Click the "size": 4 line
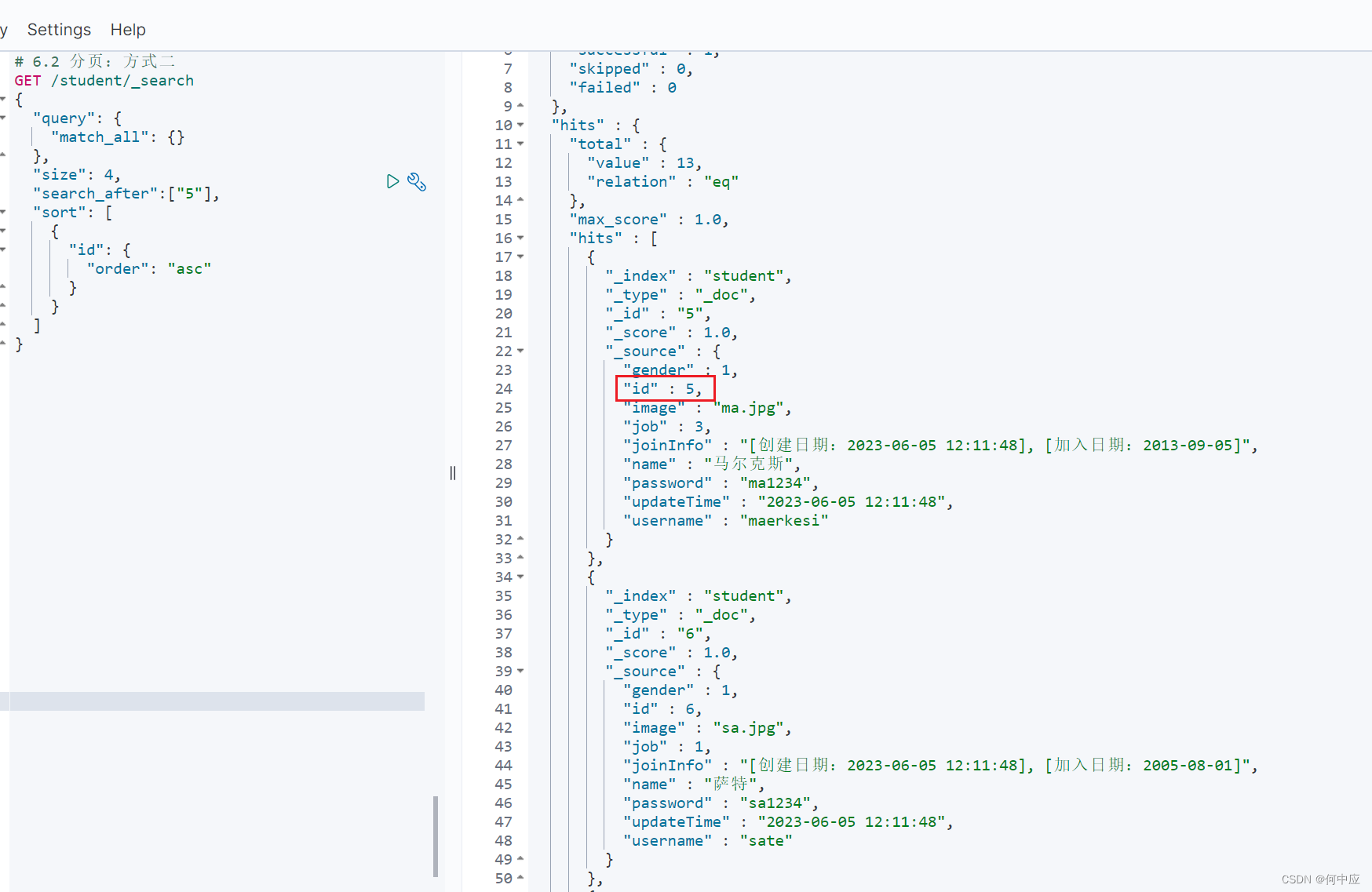This screenshot has height=892, width=1372. point(76,175)
